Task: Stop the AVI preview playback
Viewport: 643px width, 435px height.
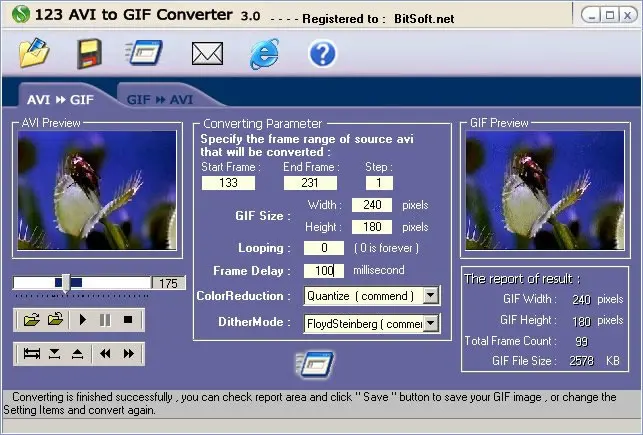Action: [127, 320]
